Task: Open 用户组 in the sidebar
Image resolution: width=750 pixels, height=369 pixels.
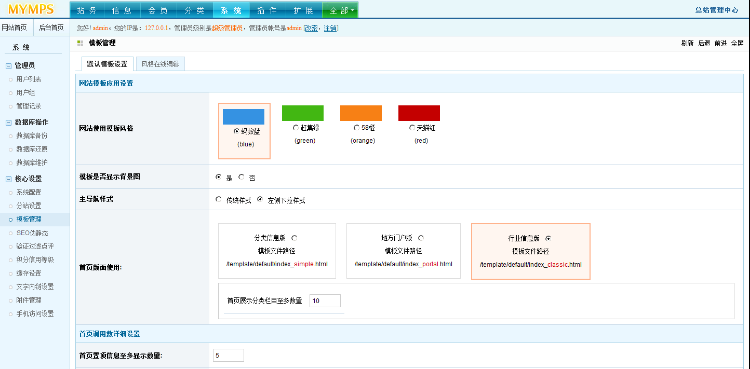Action: tap(26, 92)
